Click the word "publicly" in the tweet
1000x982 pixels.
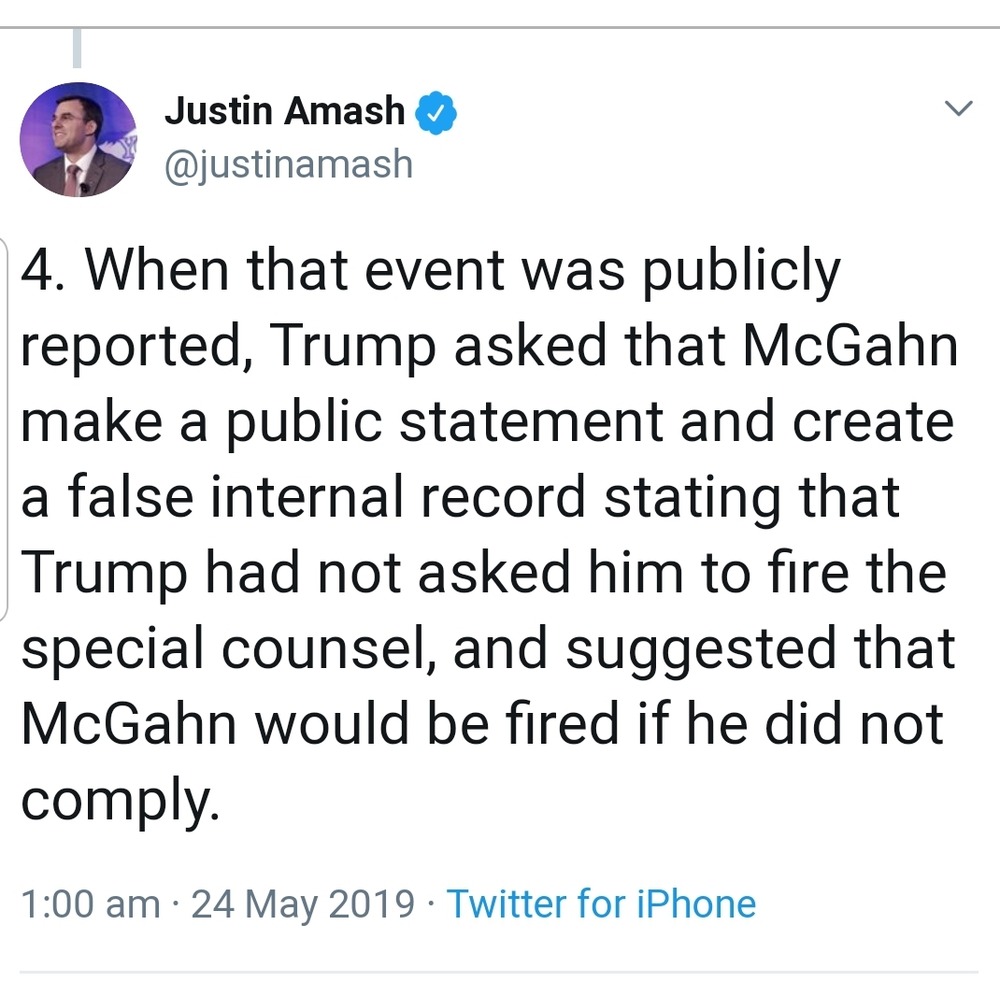click(741, 272)
